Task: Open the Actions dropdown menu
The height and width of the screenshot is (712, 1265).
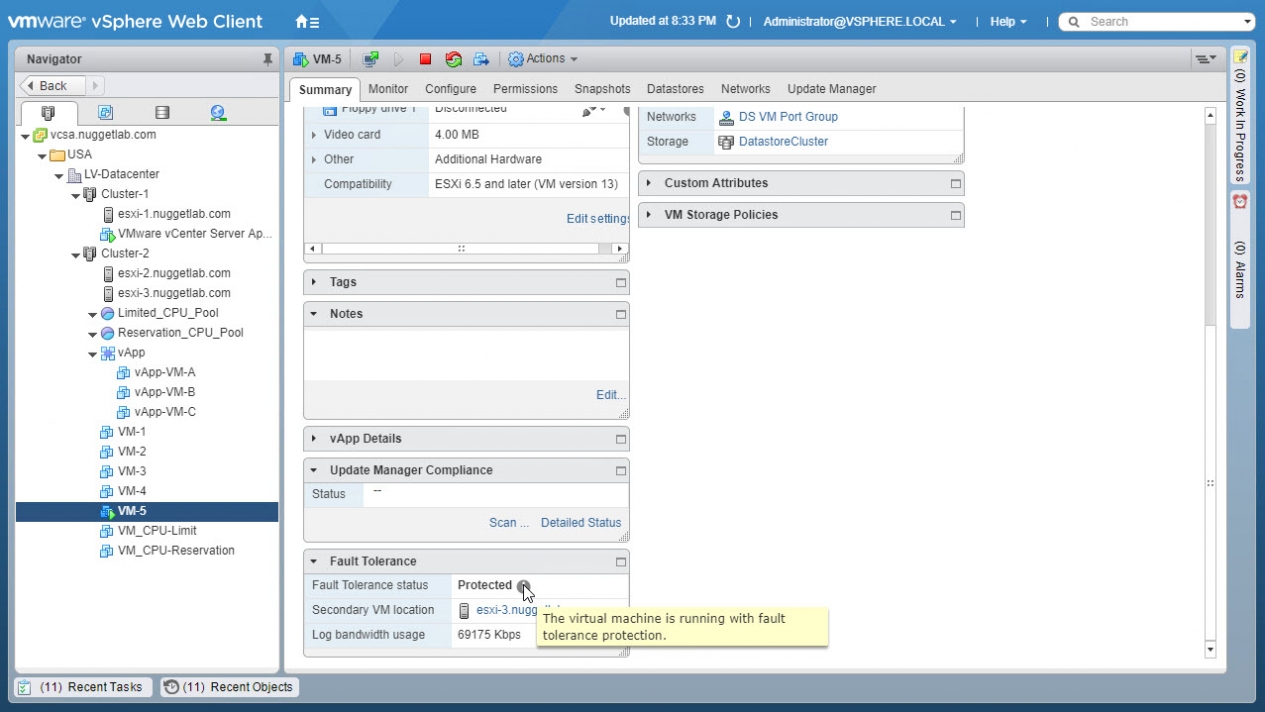Action: pyautogui.click(x=543, y=59)
